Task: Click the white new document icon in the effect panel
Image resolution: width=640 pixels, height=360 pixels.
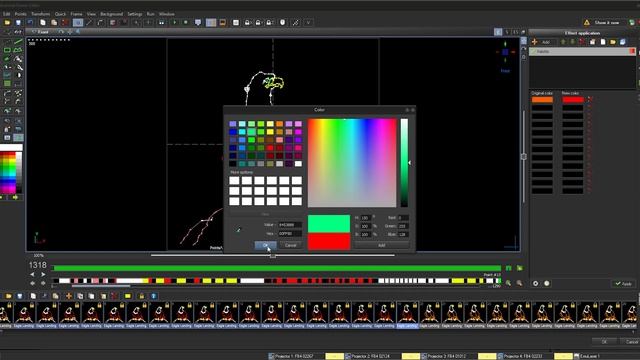Action: [x=603, y=42]
